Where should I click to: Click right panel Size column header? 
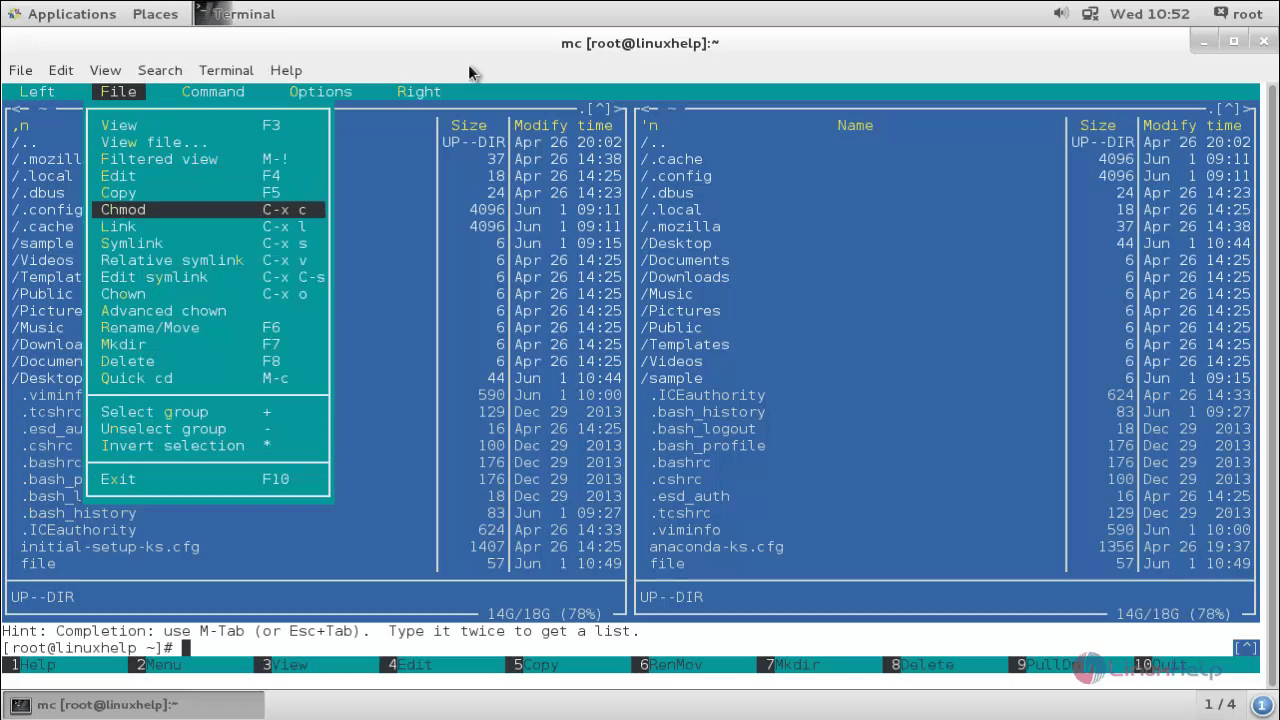click(x=1097, y=125)
